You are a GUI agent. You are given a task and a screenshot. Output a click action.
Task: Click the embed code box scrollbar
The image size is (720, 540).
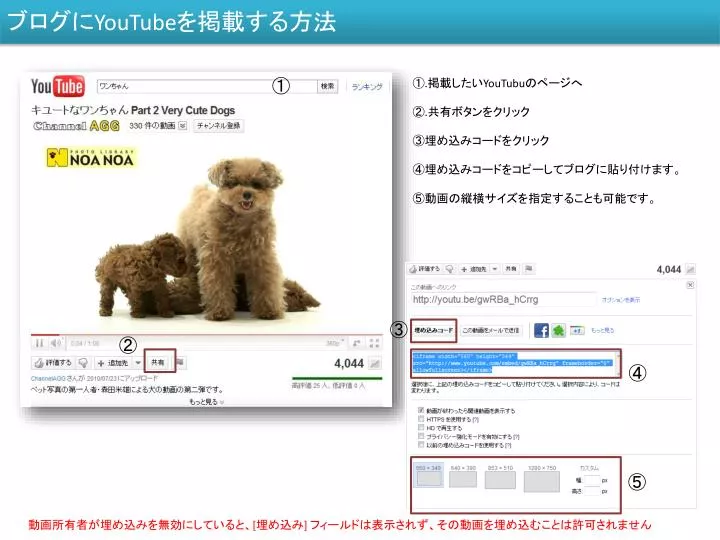(618, 363)
